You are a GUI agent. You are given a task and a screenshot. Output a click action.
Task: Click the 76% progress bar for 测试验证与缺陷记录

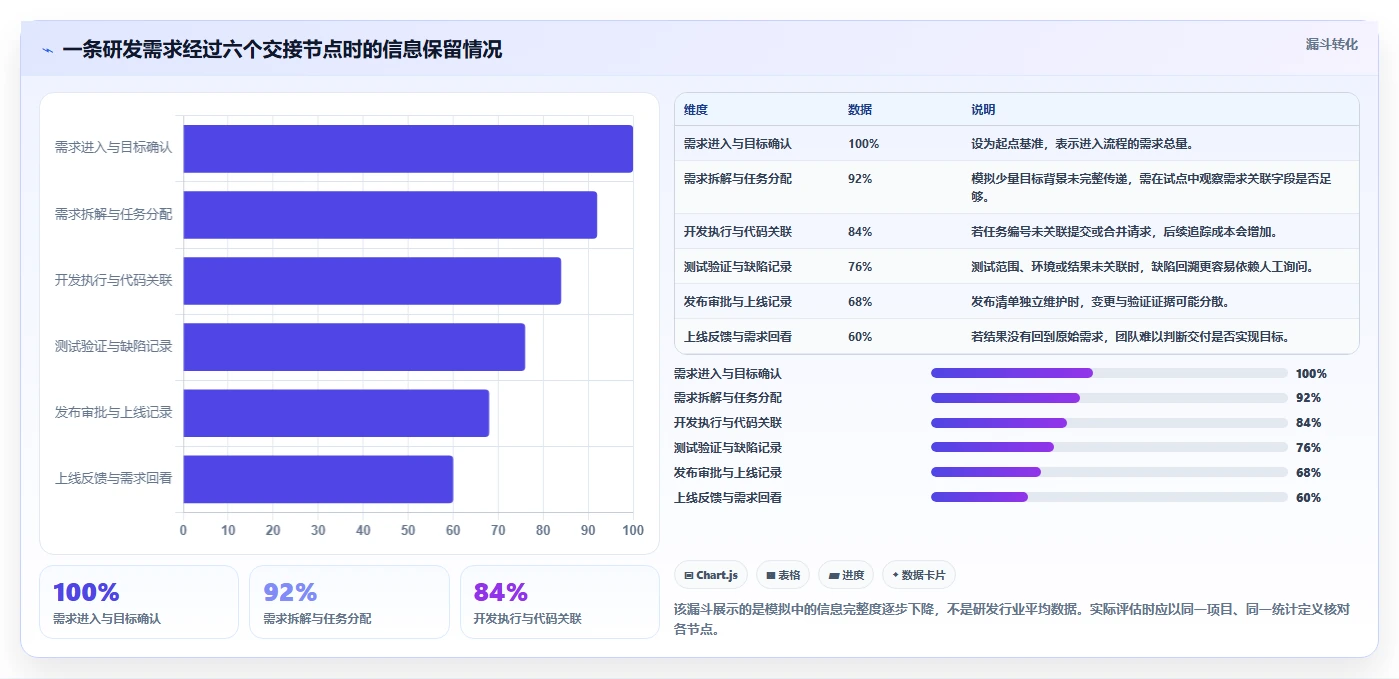coord(1109,447)
